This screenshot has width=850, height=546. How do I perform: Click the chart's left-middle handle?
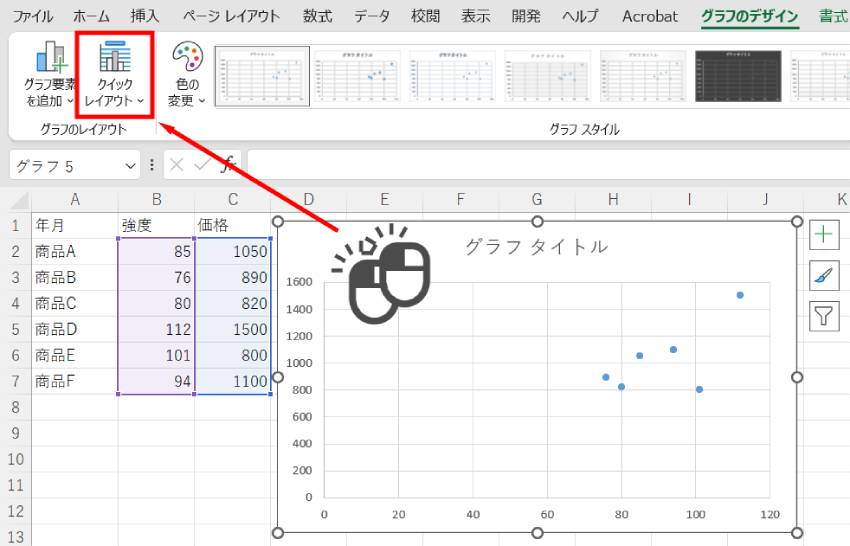click(278, 377)
